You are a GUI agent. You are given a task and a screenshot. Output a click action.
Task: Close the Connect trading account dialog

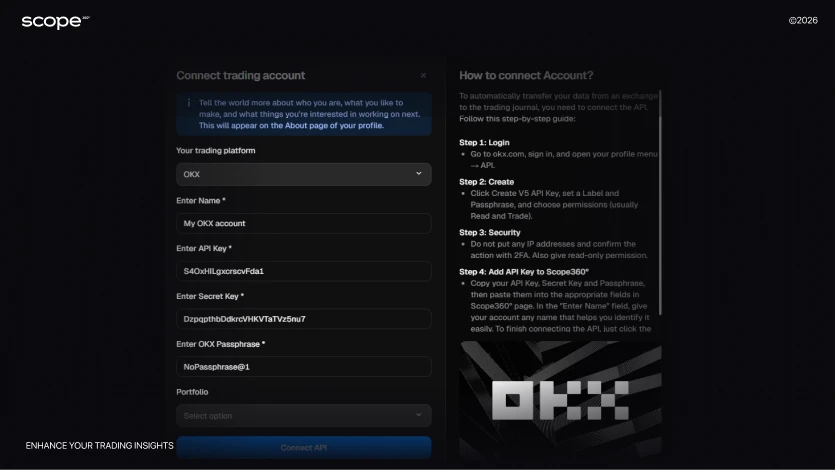(423, 76)
